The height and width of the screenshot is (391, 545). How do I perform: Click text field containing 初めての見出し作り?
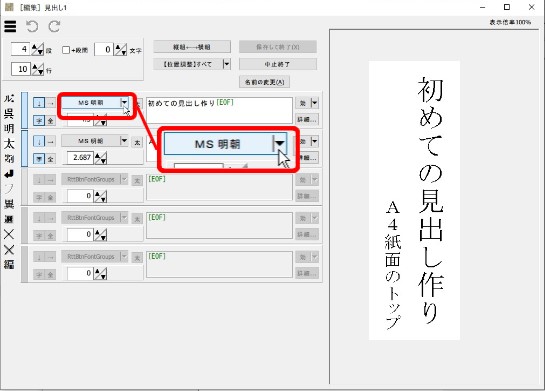tap(219, 111)
